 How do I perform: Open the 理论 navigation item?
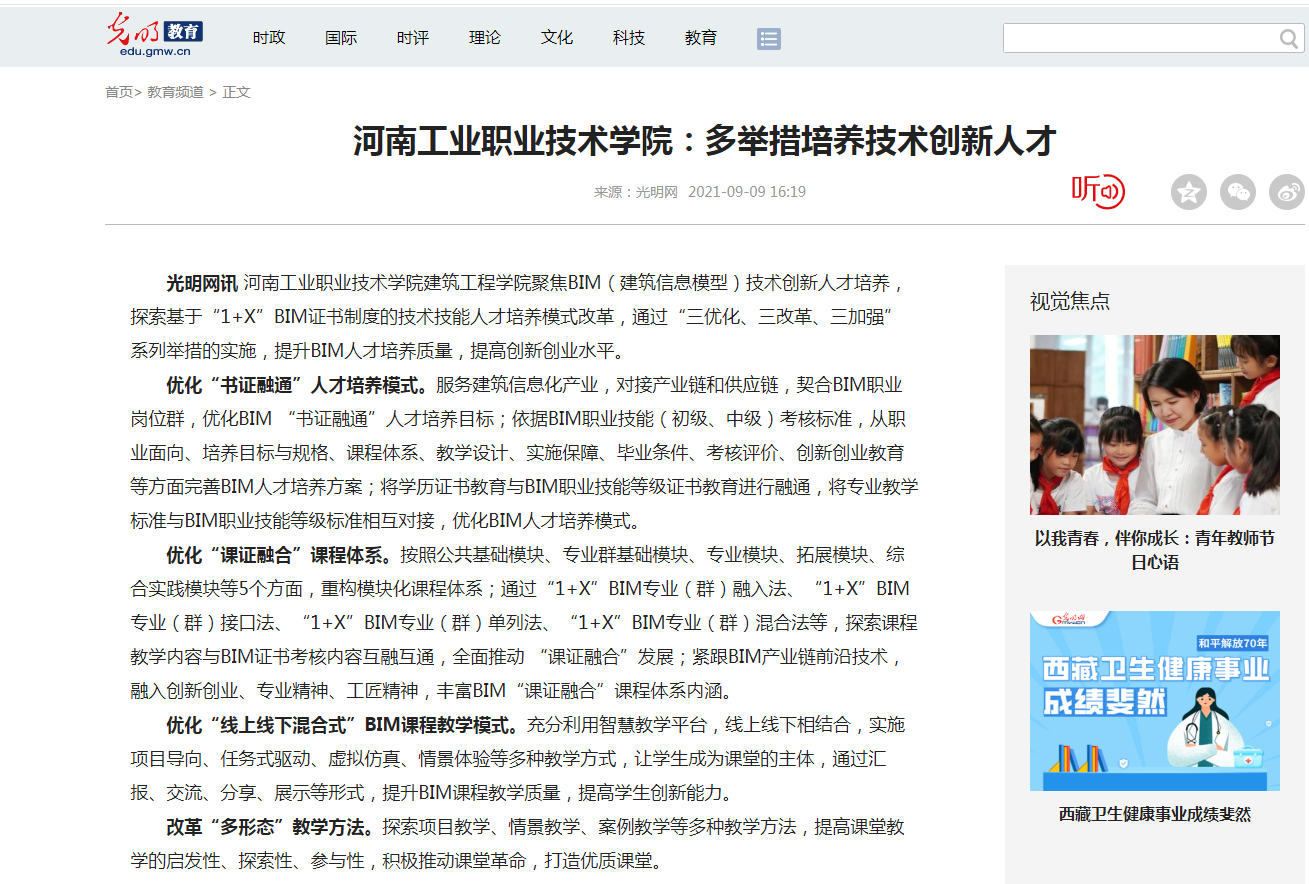(485, 38)
